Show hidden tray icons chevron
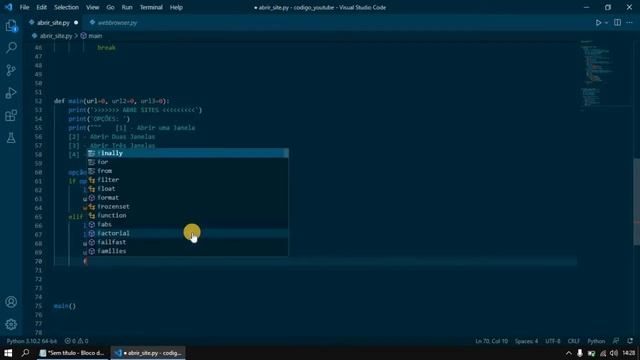The image size is (640, 360). [x=569, y=353]
